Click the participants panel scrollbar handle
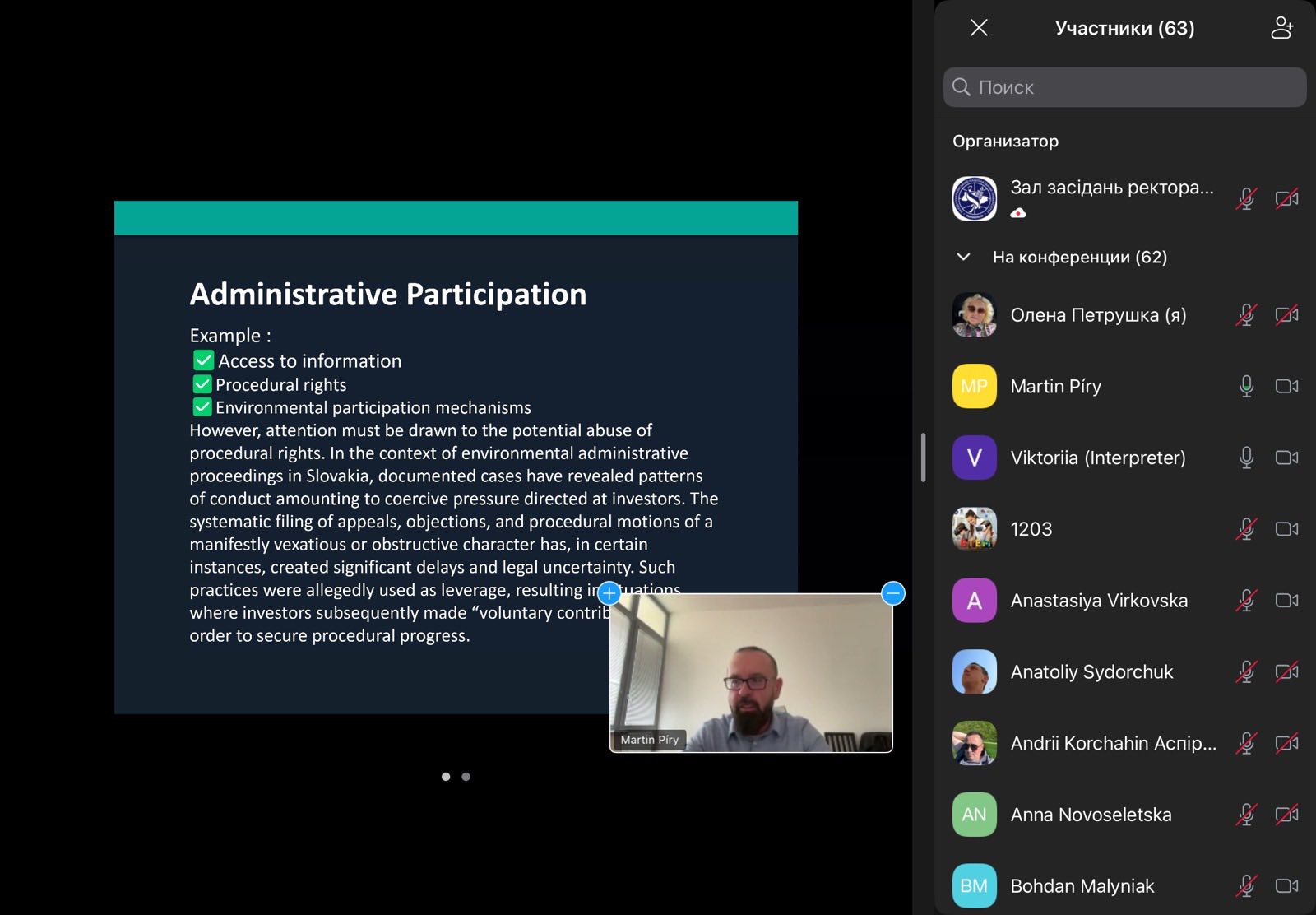The height and width of the screenshot is (915, 1316). pyautogui.click(x=924, y=457)
